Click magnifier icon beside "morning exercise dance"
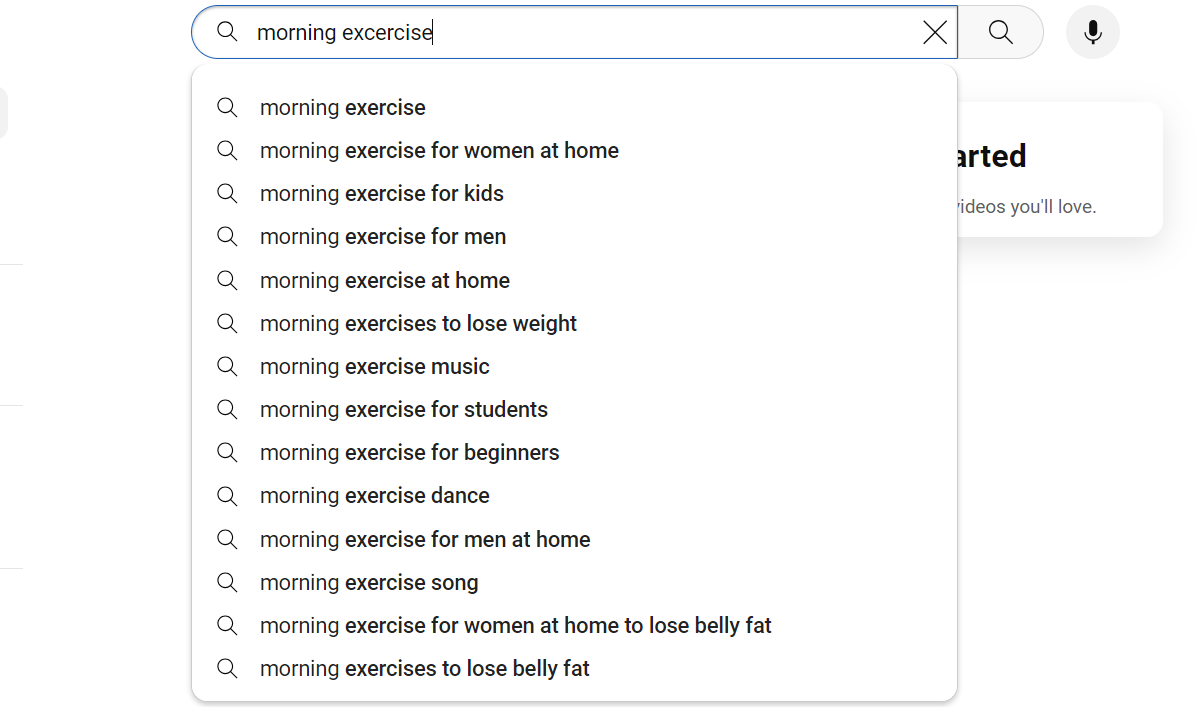Viewport: 1202px width, 707px height. [x=227, y=496]
